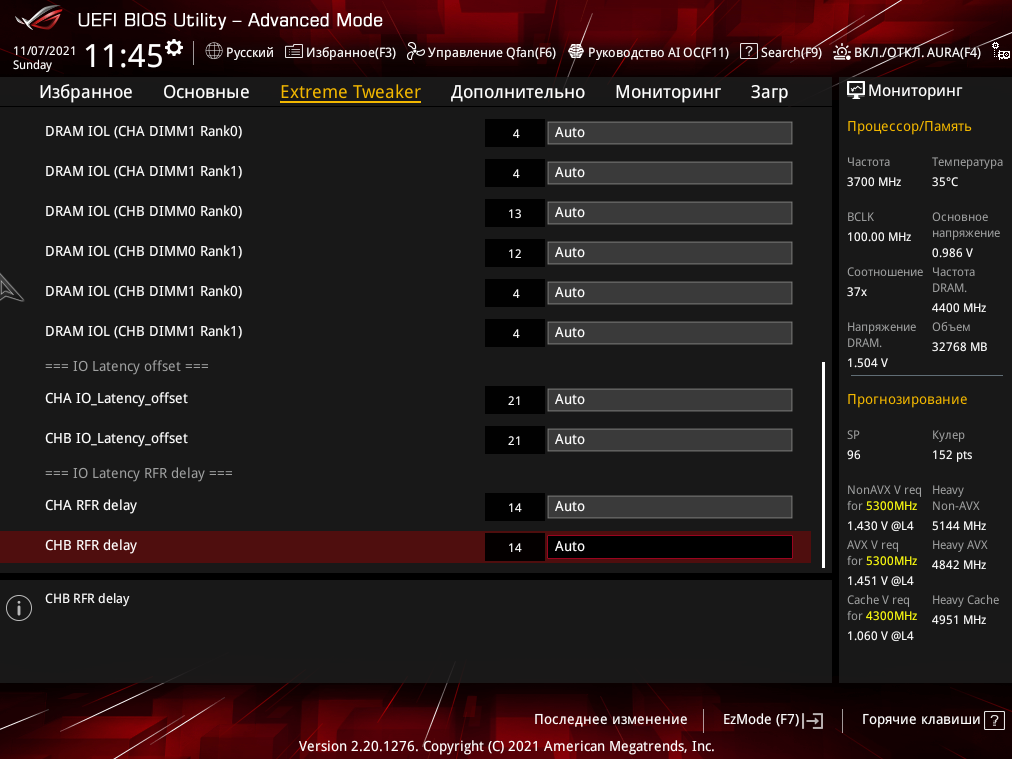Screen dimensions: 1012x759
Task: Open Управление Qfan(F6)
Action: click(x=492, y=52)
